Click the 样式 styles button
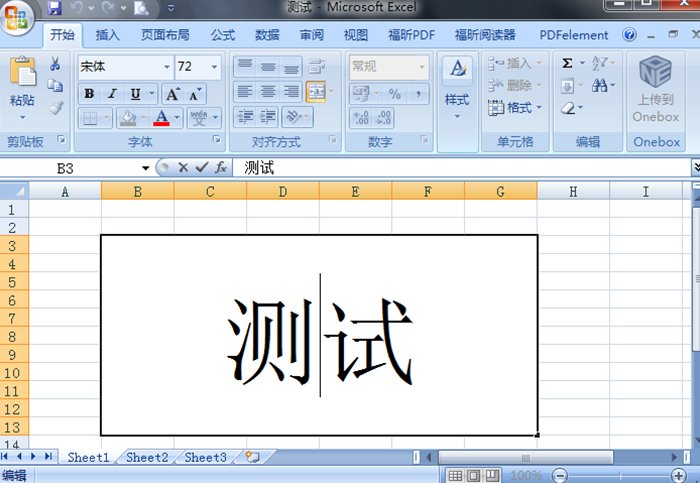 coord(457,100)
